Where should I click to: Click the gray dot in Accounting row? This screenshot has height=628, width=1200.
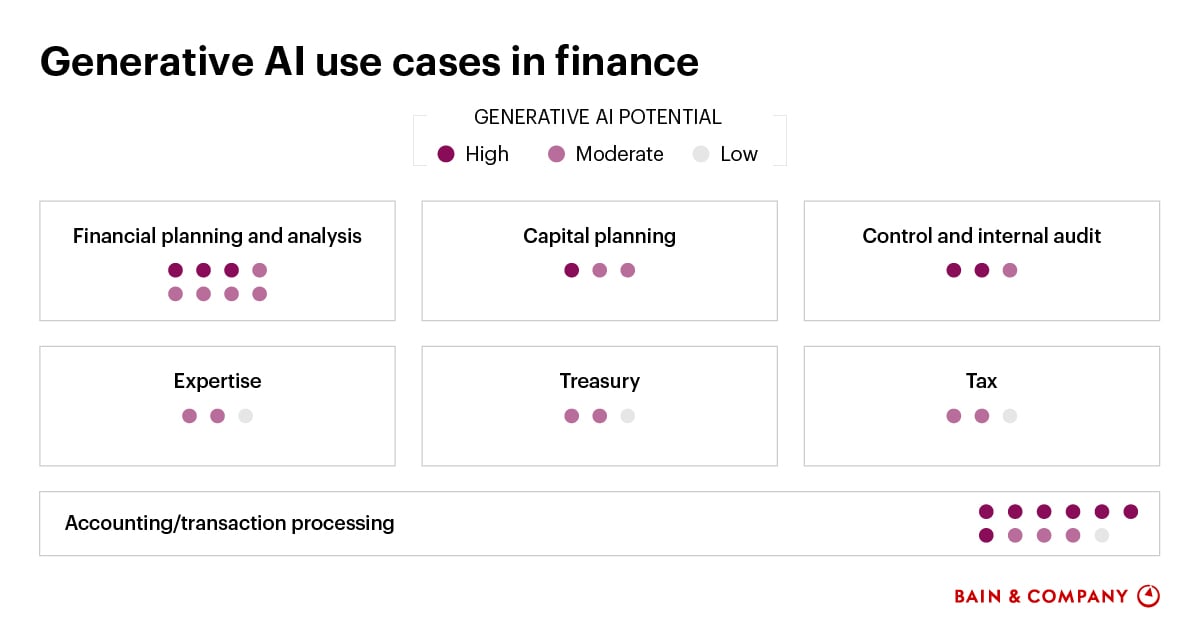click(1102, 535)
